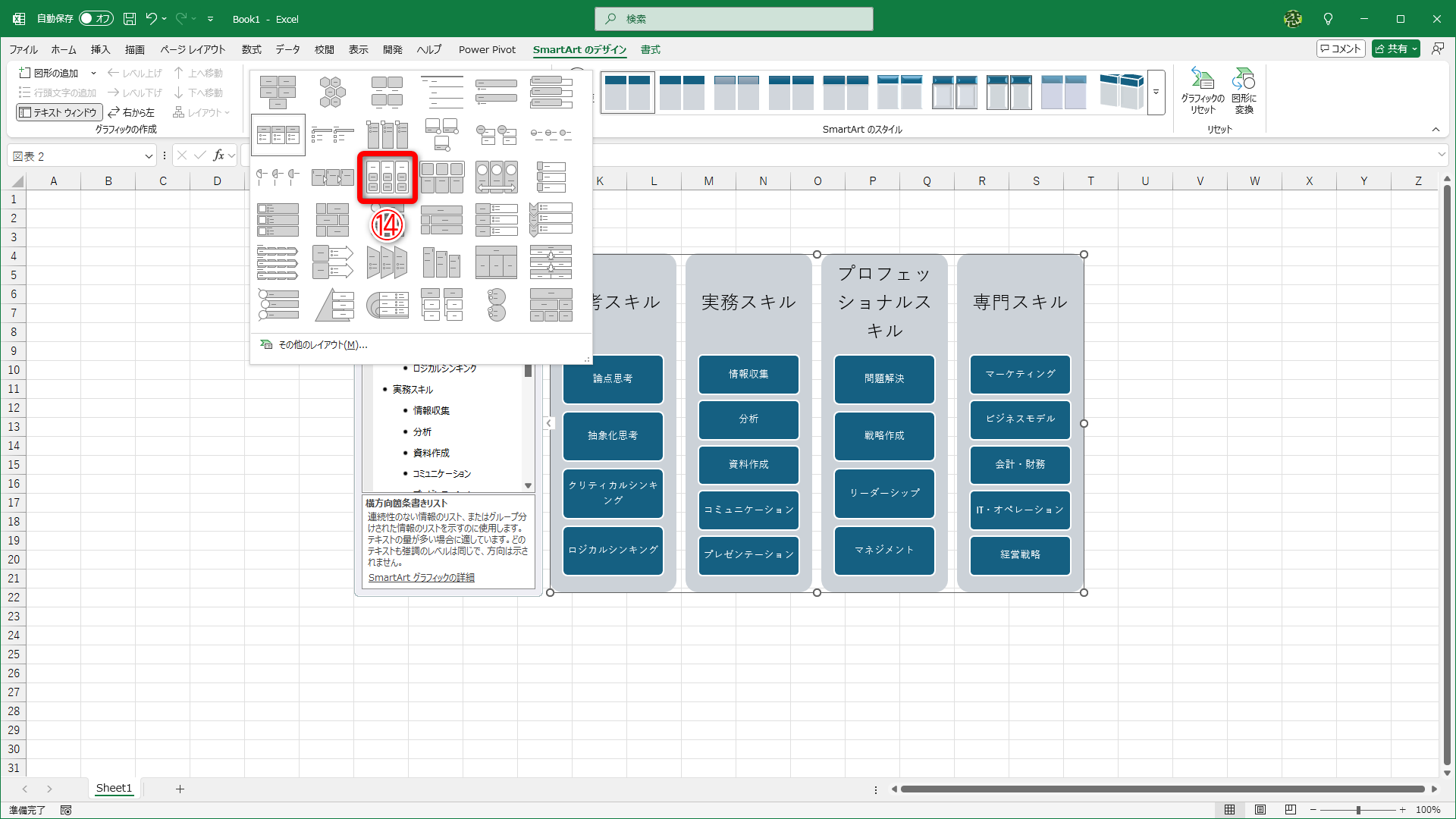Toggle the Text Window button
The width and height of the screenshot is (1456, 819).
pyautogui.click(x=58, y=112)
